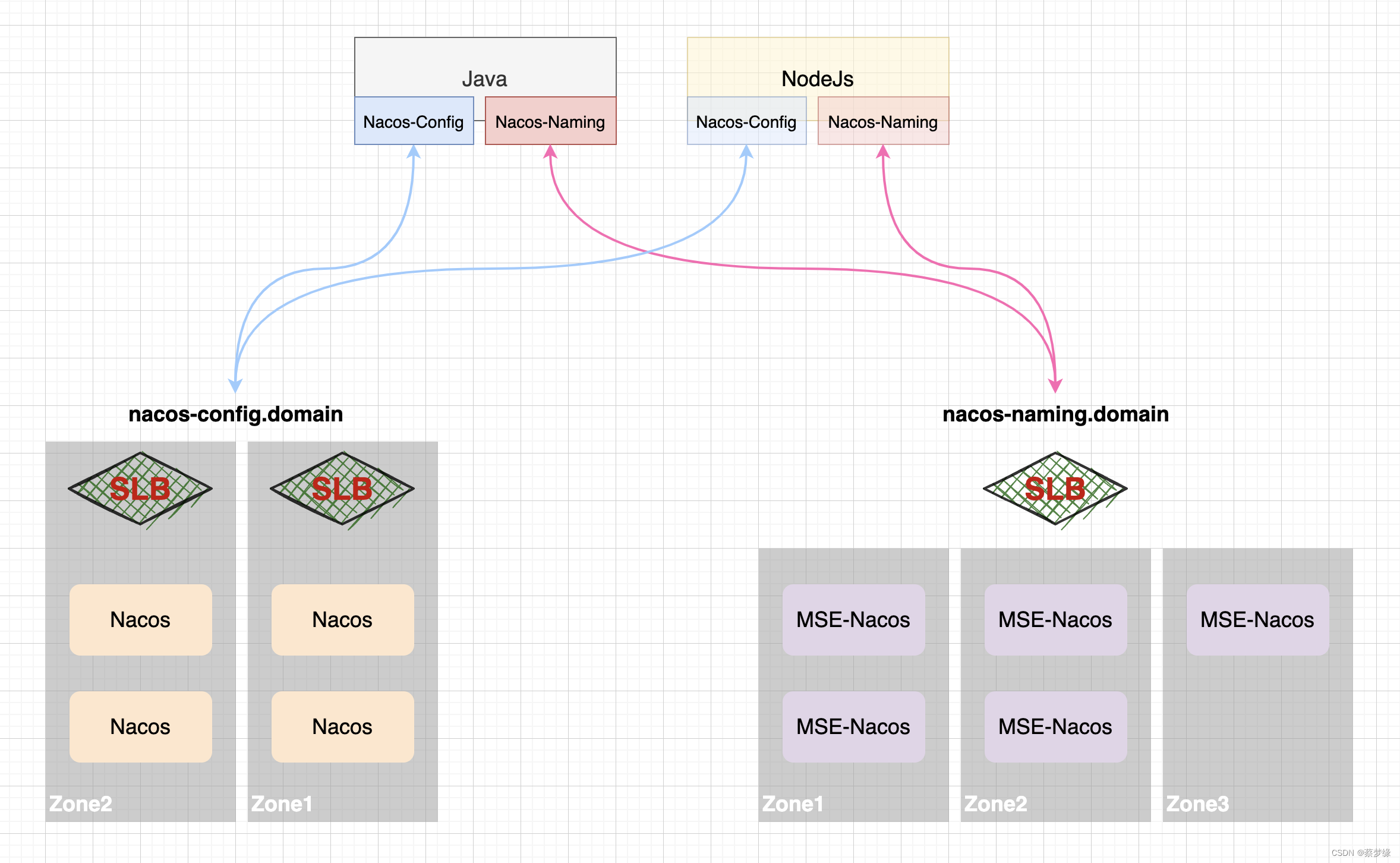
Task: Select lower MSE-Nacos node in naming Zone2
Action: point(1056,727)
